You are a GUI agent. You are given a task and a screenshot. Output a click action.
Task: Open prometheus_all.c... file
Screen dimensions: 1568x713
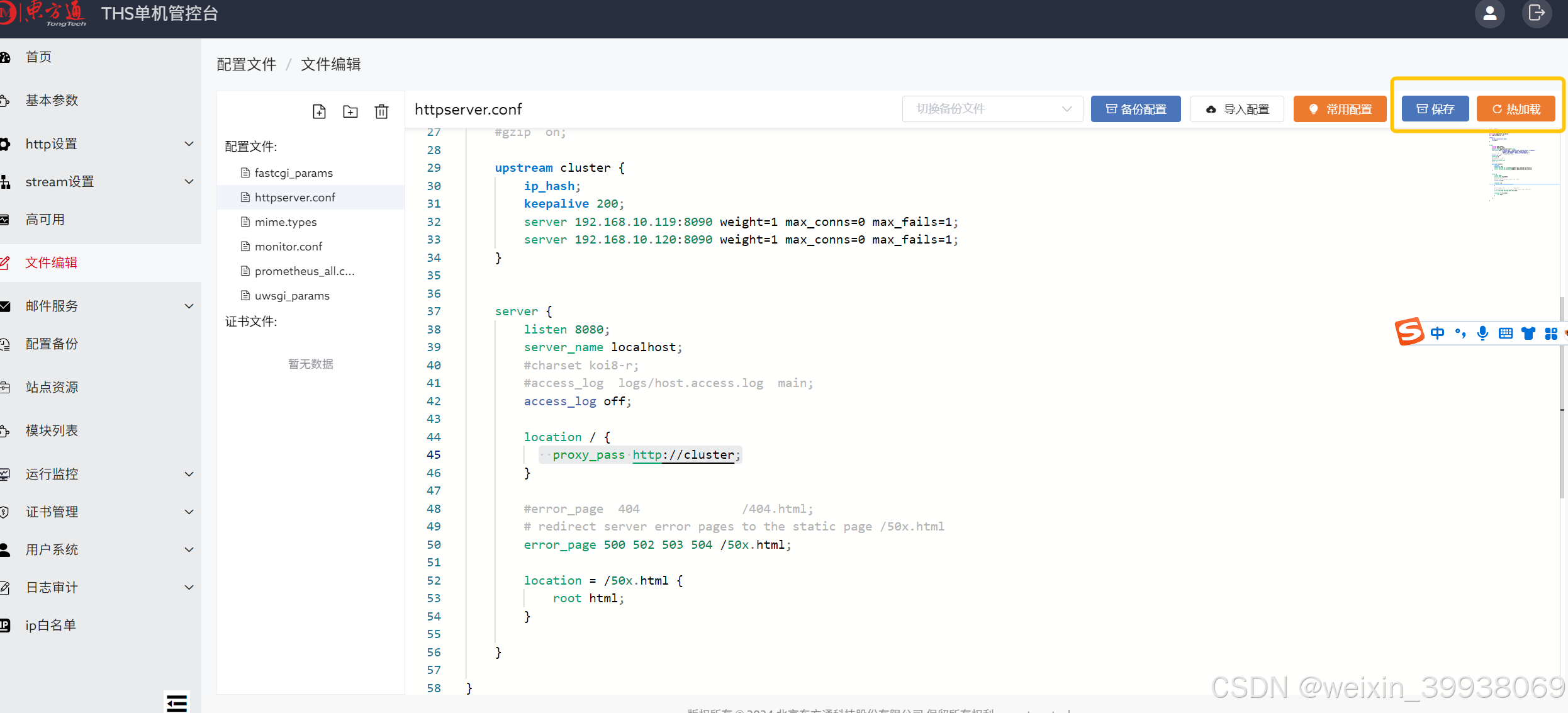click(x=311, y=271)
